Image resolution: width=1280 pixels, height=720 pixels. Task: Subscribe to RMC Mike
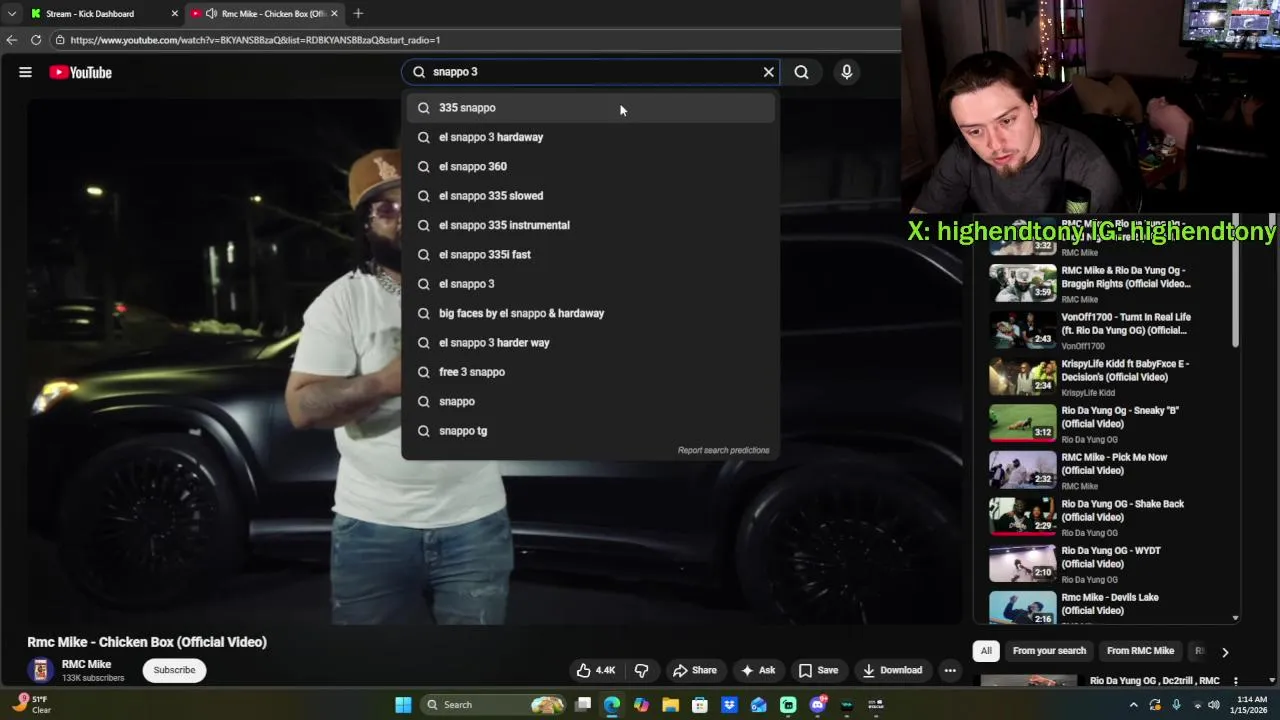click(x=174, y=670)
